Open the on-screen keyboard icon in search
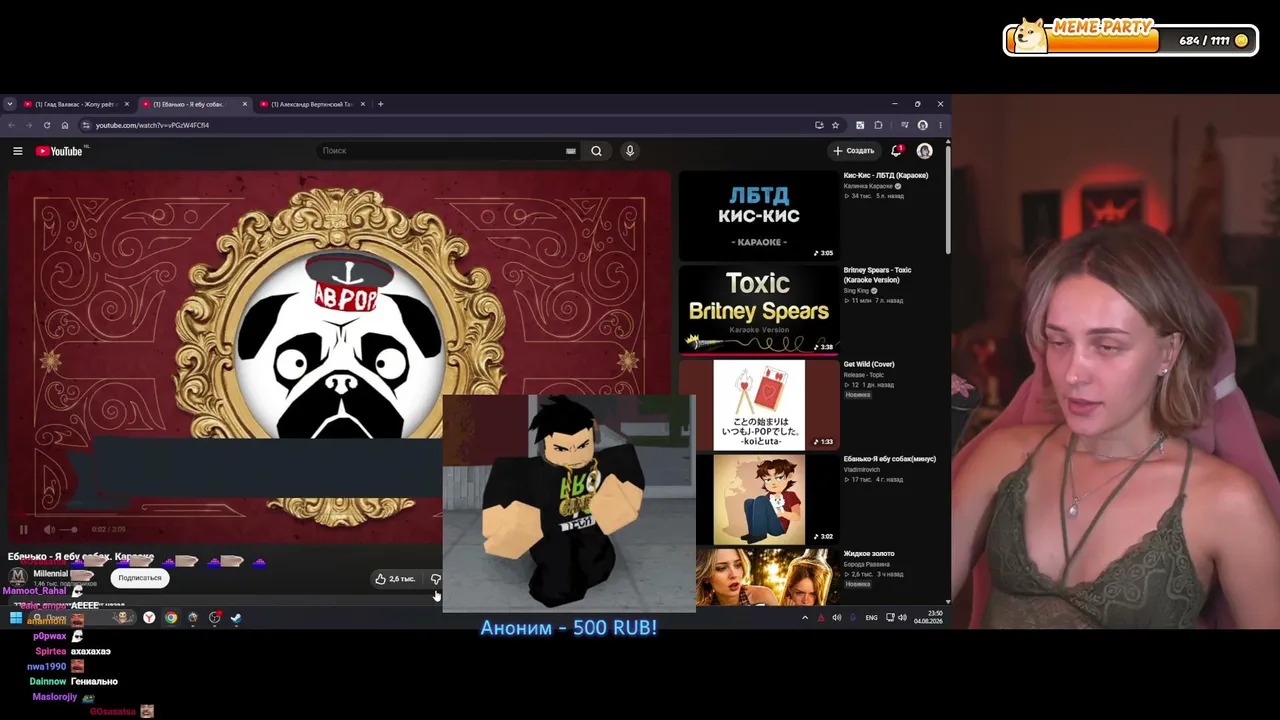Viewport: 1280px width, 720px height. [571, 151]
